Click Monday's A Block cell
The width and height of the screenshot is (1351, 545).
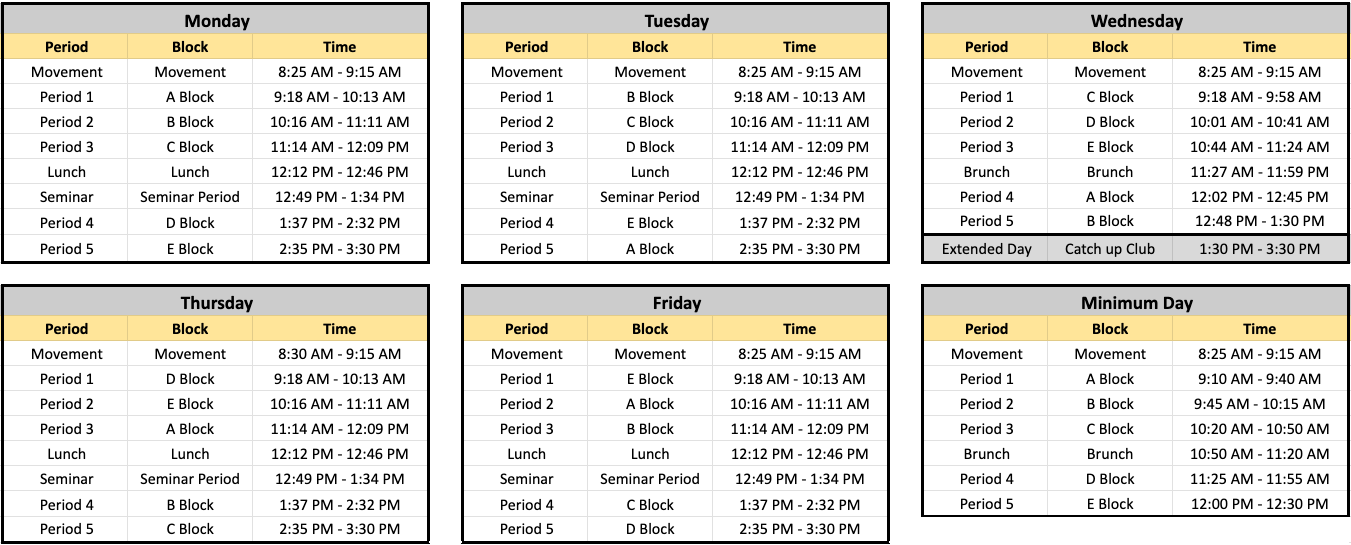(190, 97)
